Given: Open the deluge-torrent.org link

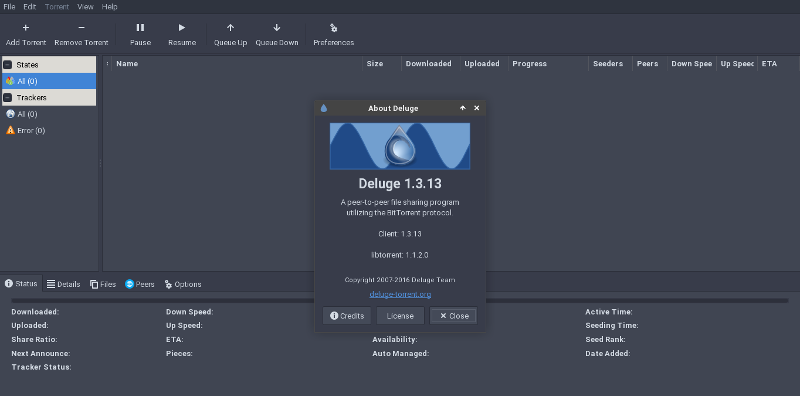Looking at the screenshot, I should click(x=401, y=294).
